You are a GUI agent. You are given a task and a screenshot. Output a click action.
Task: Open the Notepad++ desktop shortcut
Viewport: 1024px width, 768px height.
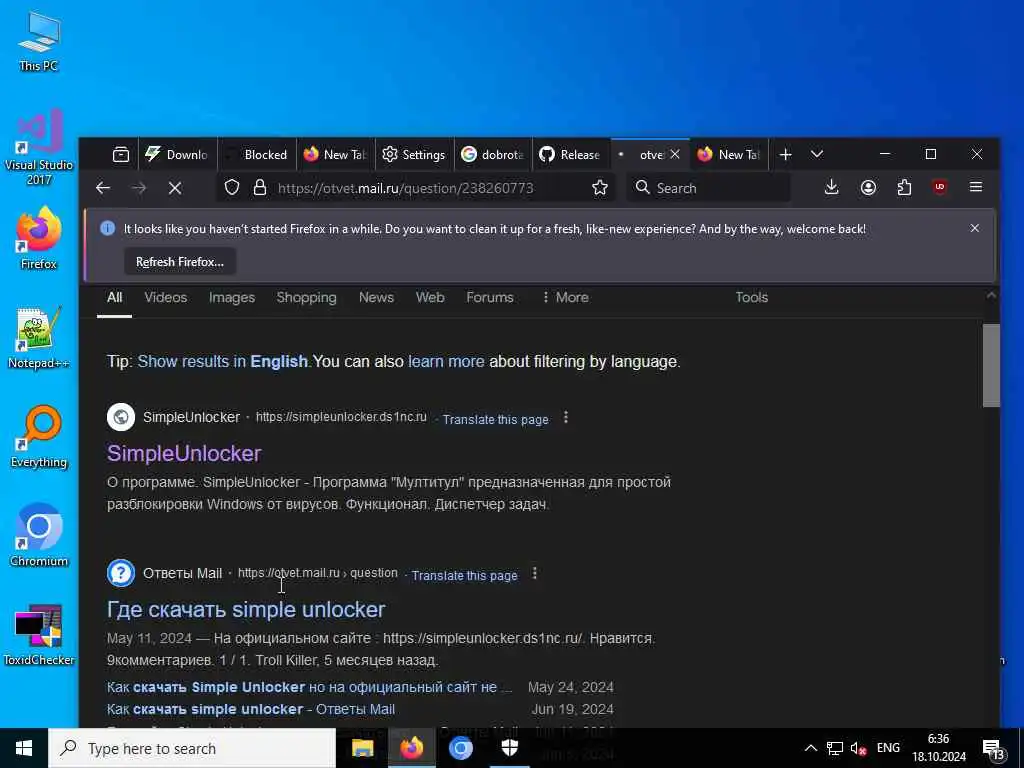pos(39,337)
